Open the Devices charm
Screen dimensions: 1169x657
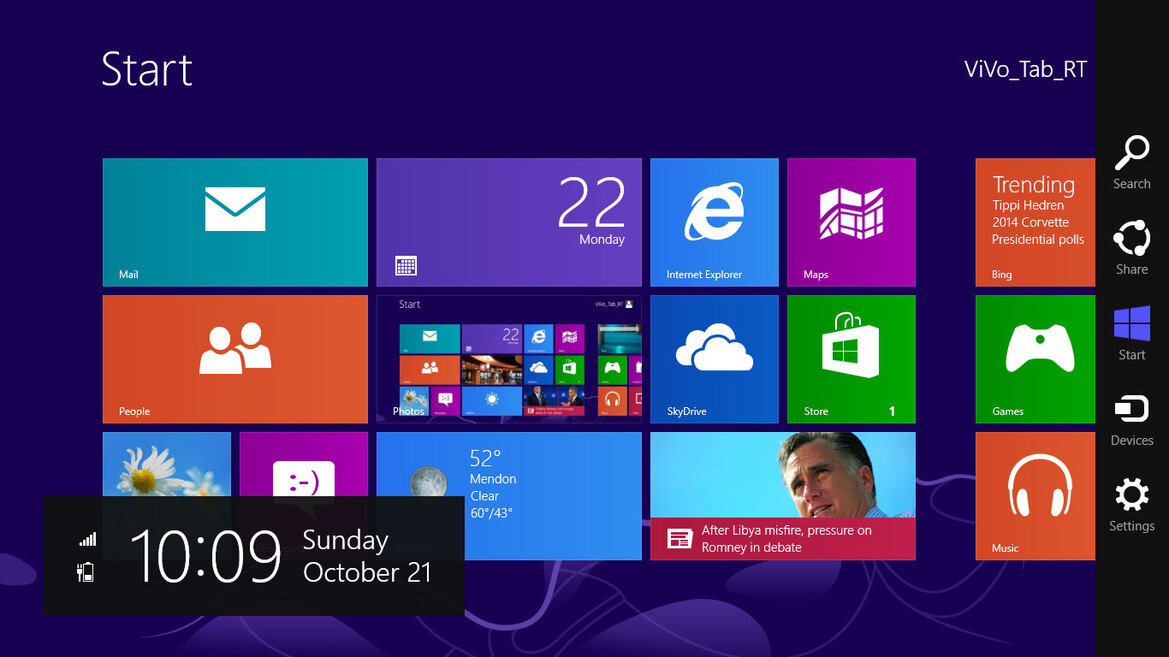coord(1132,421)
